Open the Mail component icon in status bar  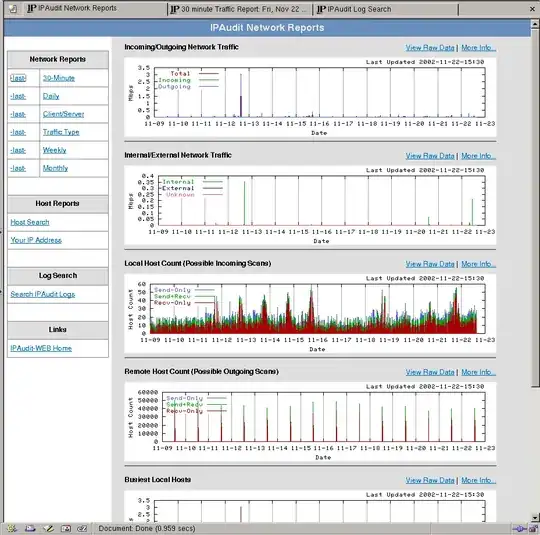(30, 528)
